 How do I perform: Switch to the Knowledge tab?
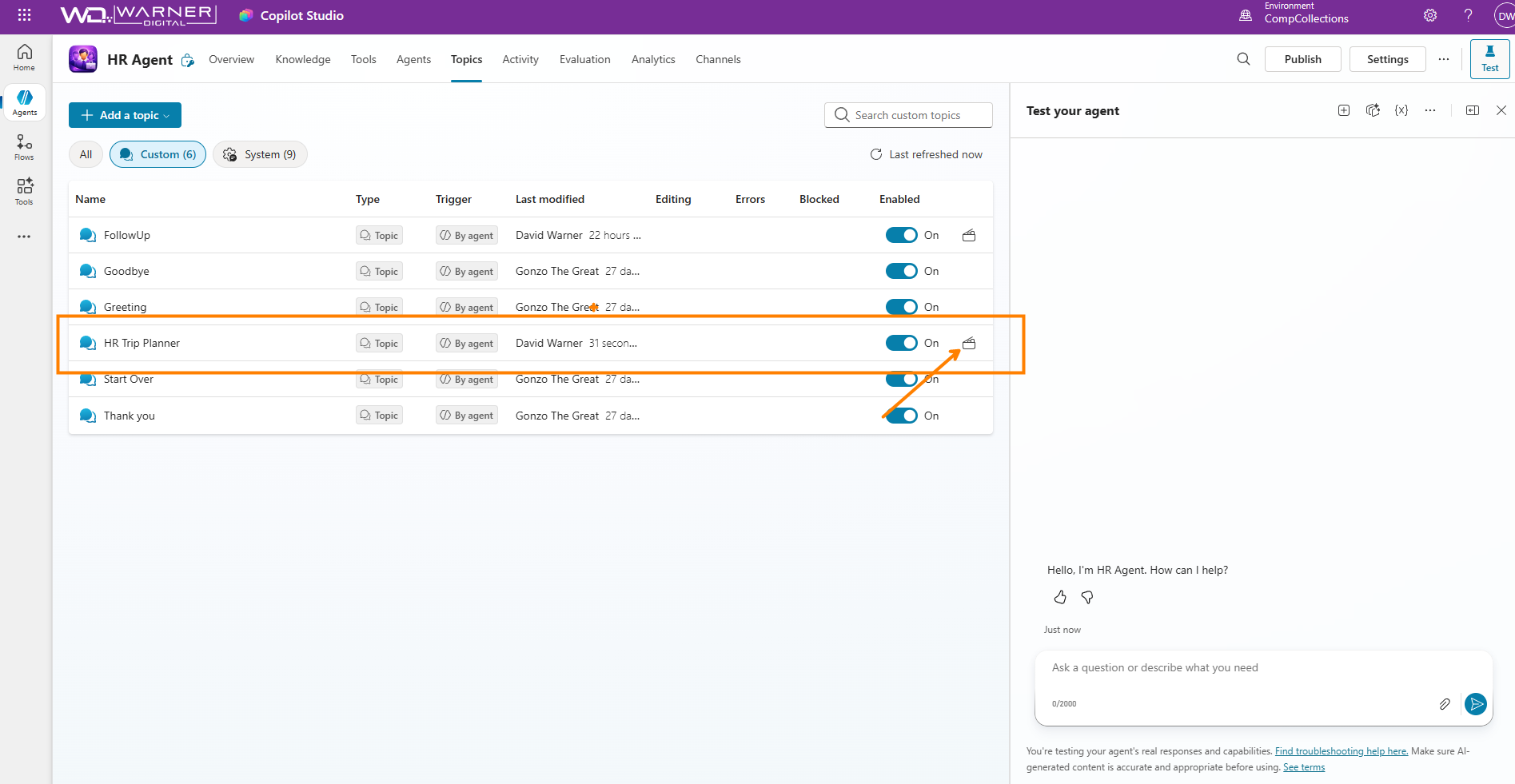[x=303, y=59]
